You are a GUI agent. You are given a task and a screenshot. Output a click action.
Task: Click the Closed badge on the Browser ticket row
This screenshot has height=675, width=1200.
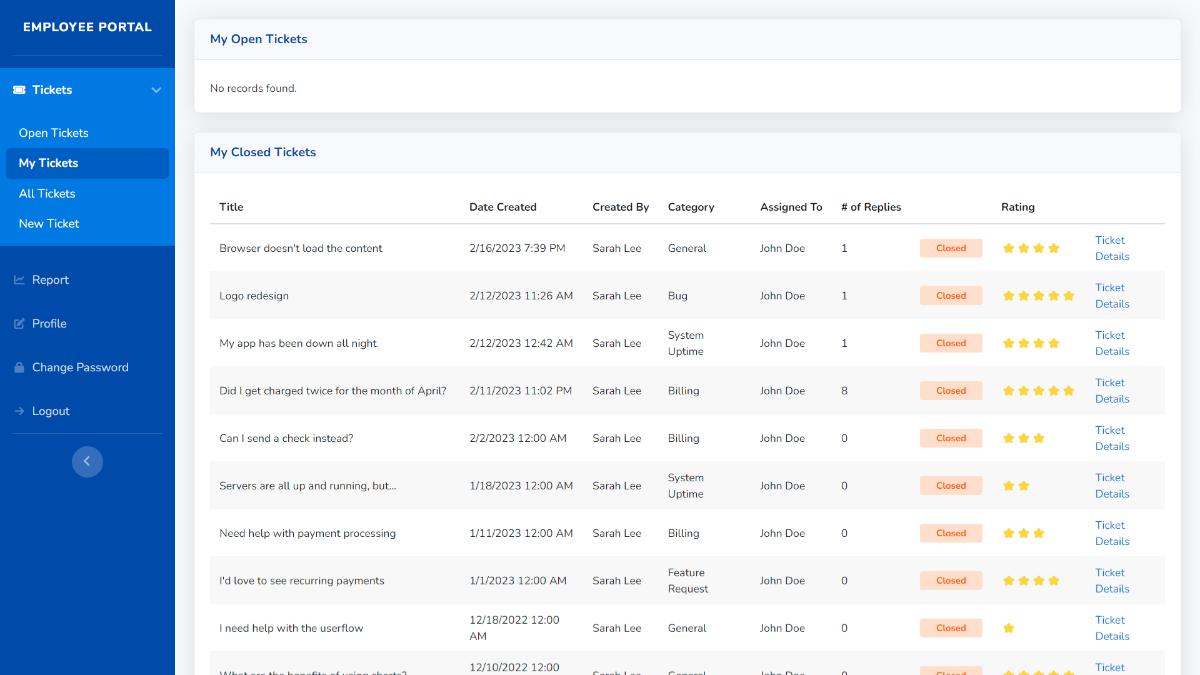coord(950,247)
